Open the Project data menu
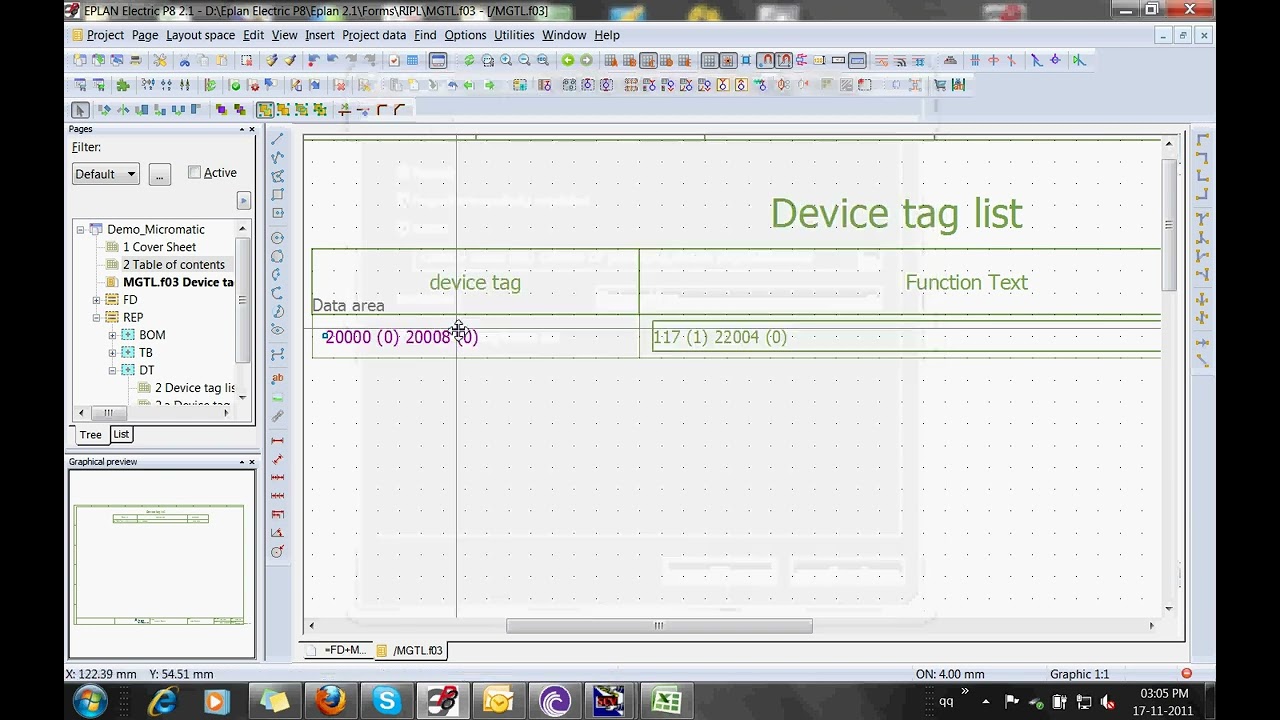1280x720 pixels. pos(374,35)
